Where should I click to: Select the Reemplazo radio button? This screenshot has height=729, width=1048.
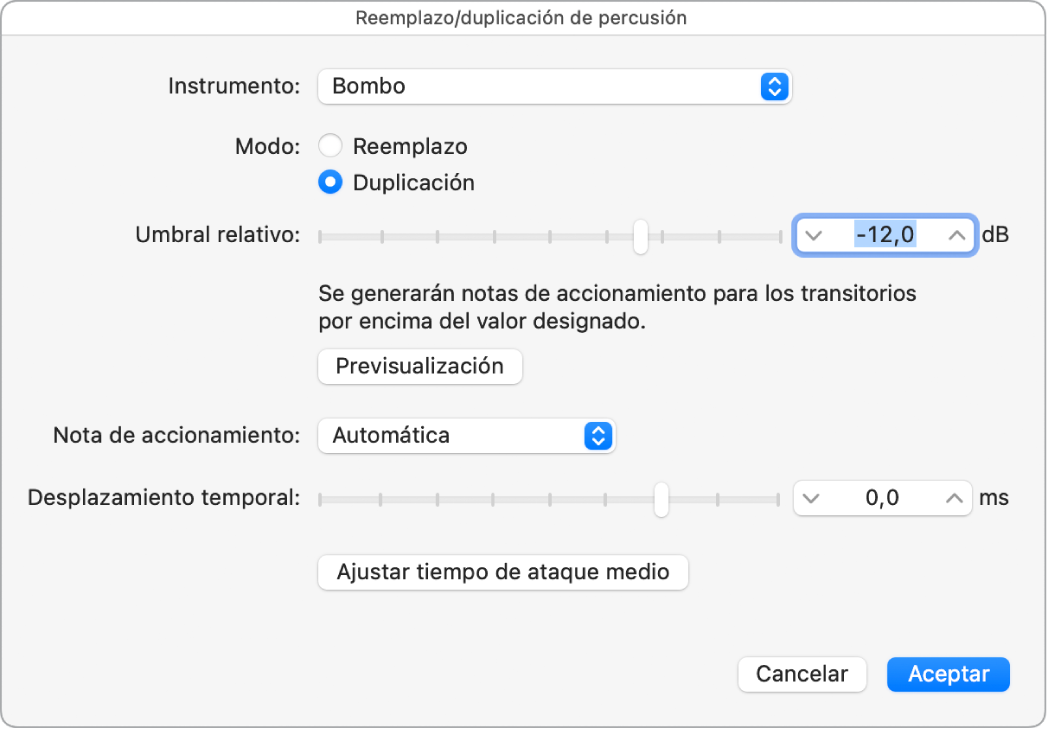tap(330, 145)
